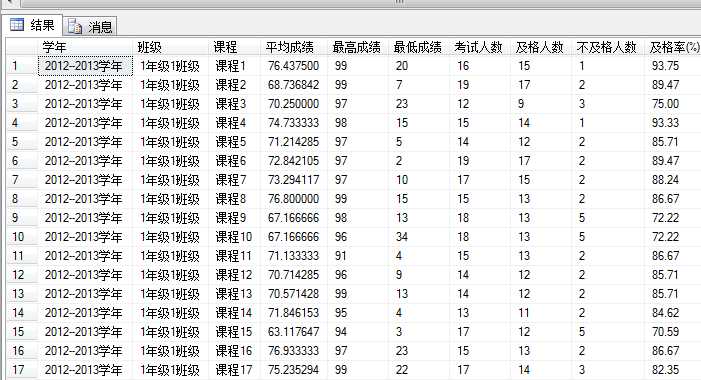This screenshot has height=380, width=701.
Task: Click the 班级 column header
Action: tap(171, 47)
